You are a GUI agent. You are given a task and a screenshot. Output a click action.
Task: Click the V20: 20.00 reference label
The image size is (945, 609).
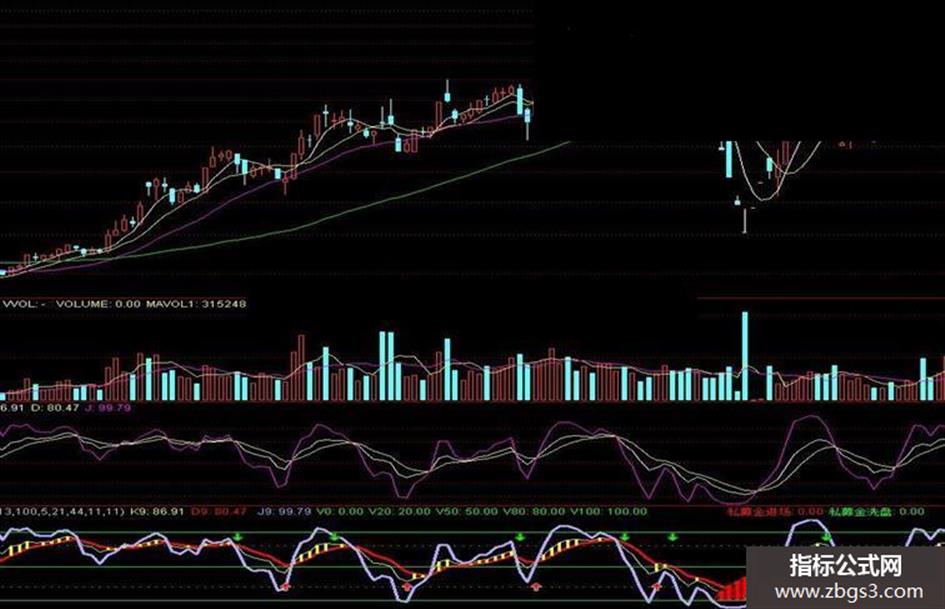pos(400,511)
